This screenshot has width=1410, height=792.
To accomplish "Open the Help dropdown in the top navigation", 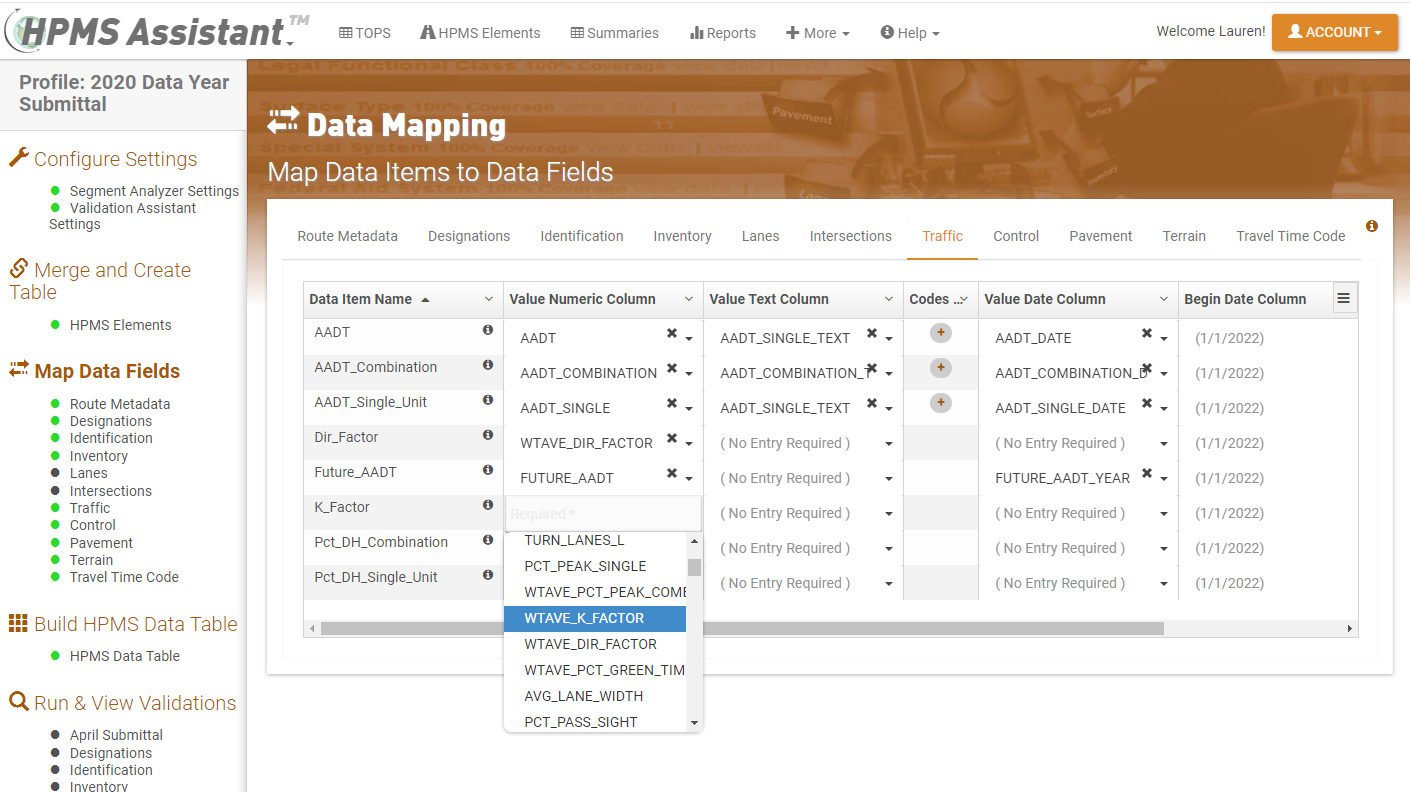I will [x=910, y=33].
